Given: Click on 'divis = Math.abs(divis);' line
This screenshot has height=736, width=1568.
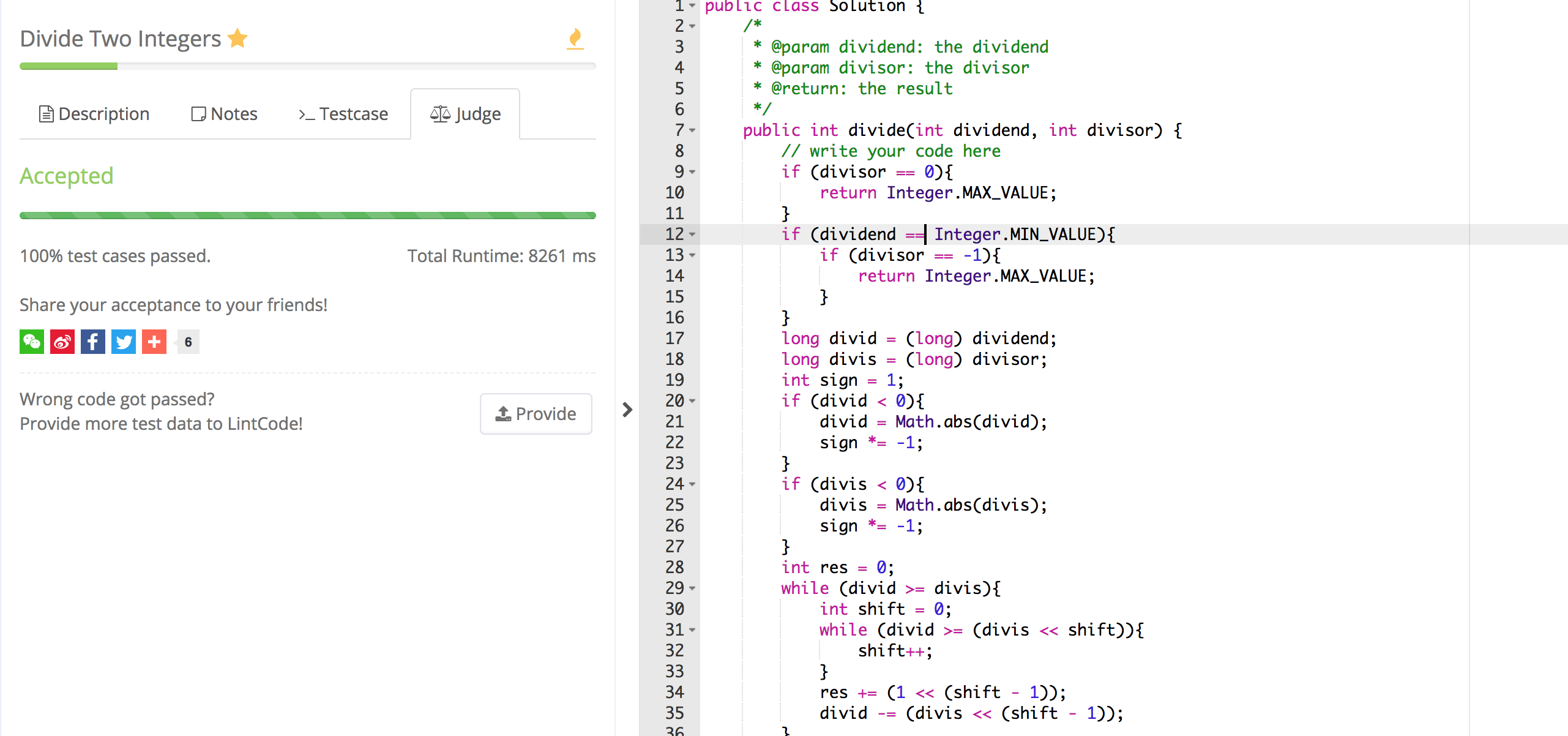Looking at the screenshot, I should 933,505.
